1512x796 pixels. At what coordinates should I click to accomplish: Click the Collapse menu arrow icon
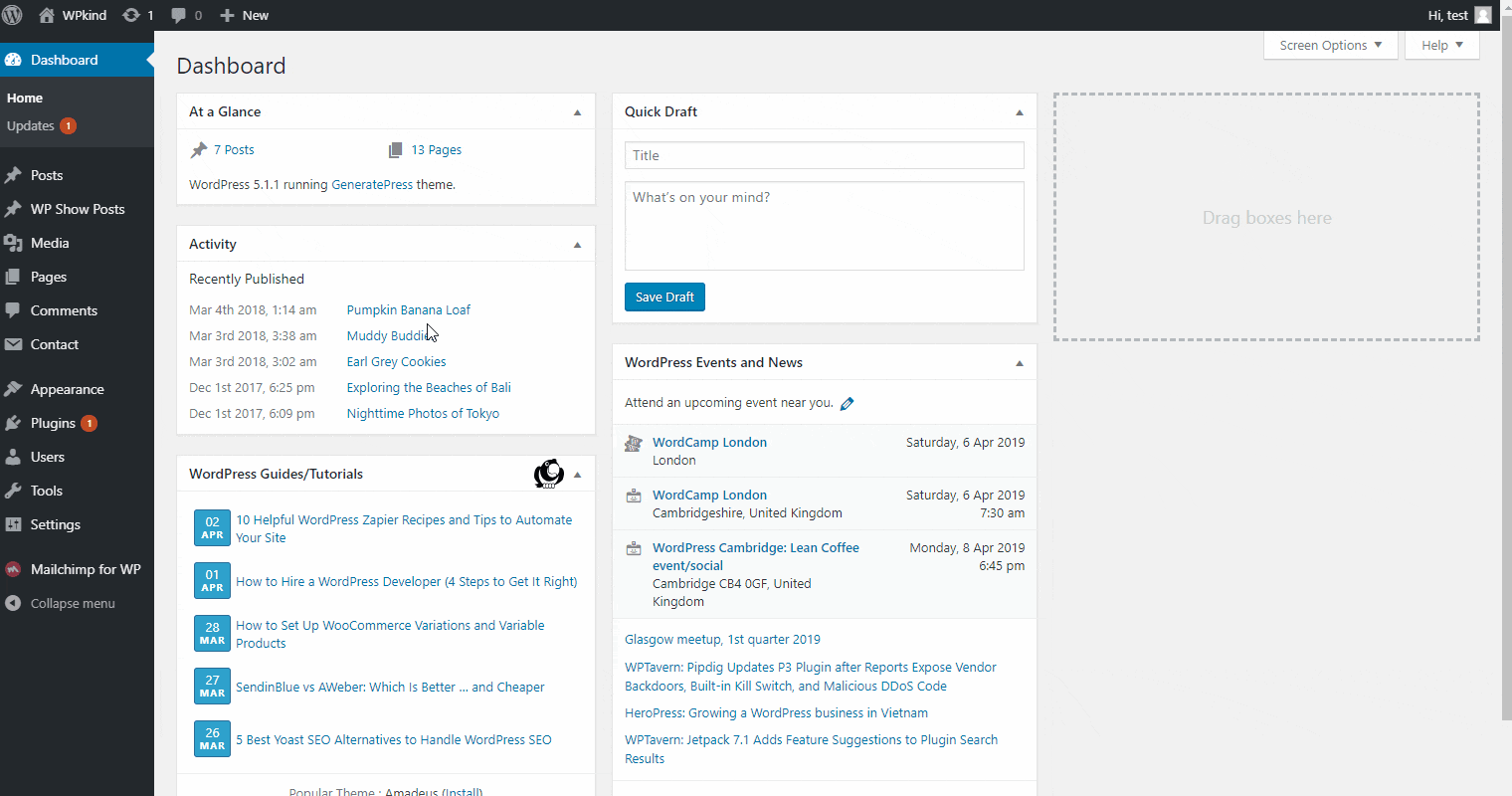tap(13, 603)
